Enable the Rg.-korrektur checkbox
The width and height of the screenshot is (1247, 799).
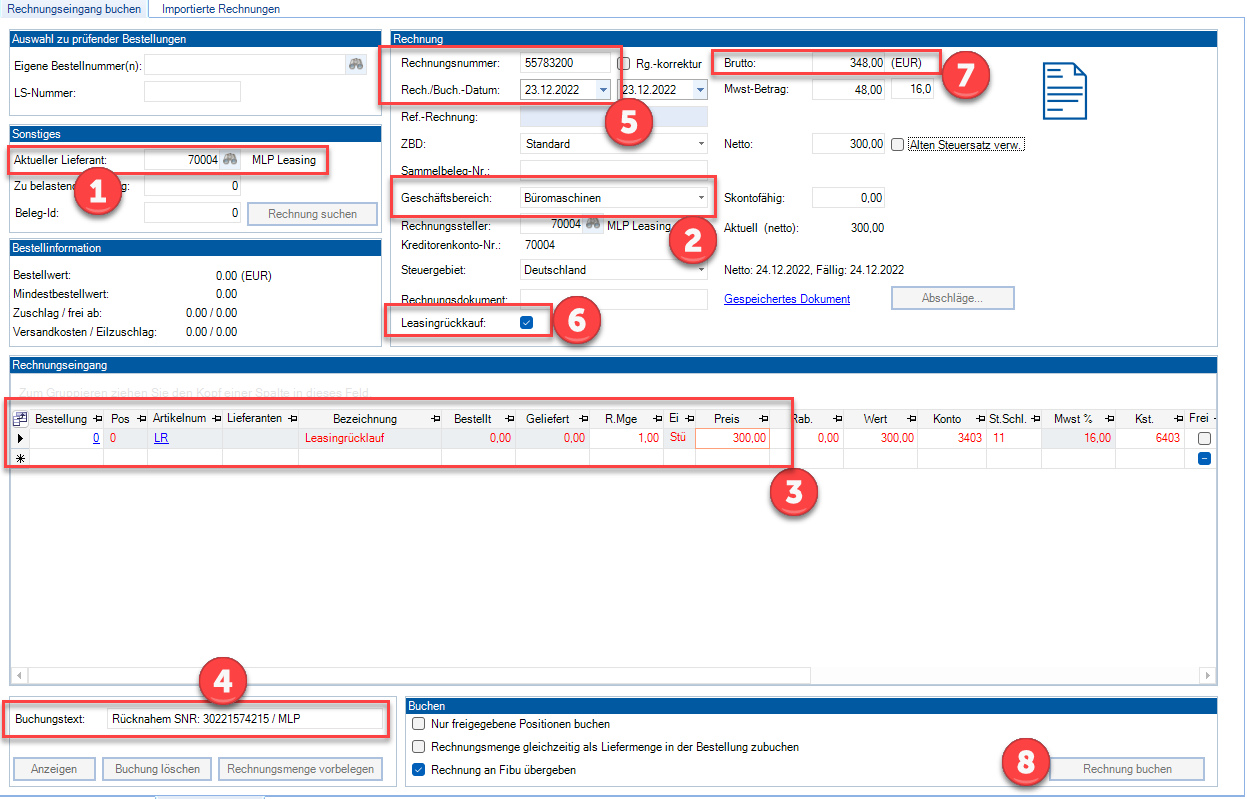point(624,63)
